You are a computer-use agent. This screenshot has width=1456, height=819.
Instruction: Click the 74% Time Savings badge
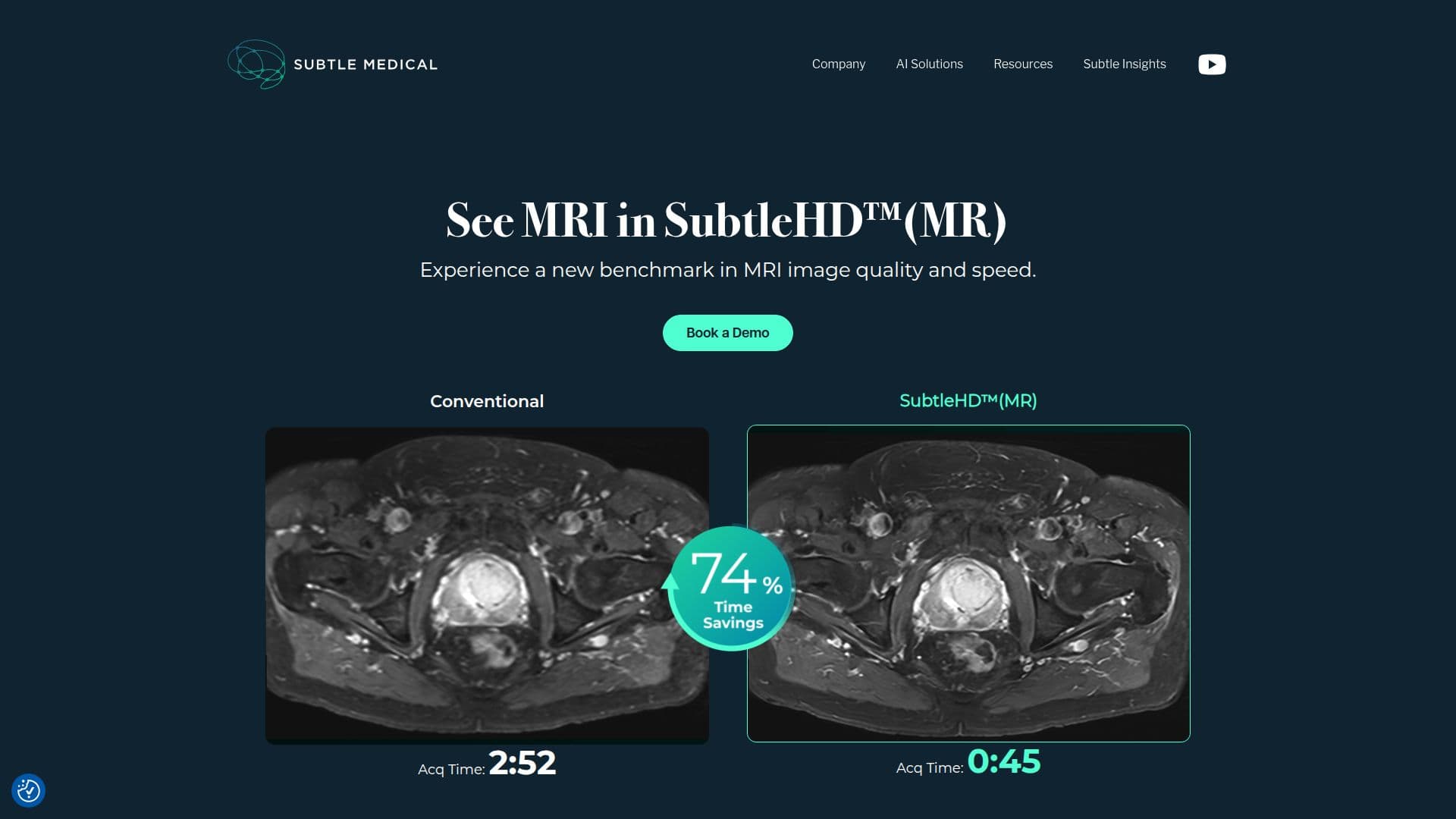pos(730,588)
